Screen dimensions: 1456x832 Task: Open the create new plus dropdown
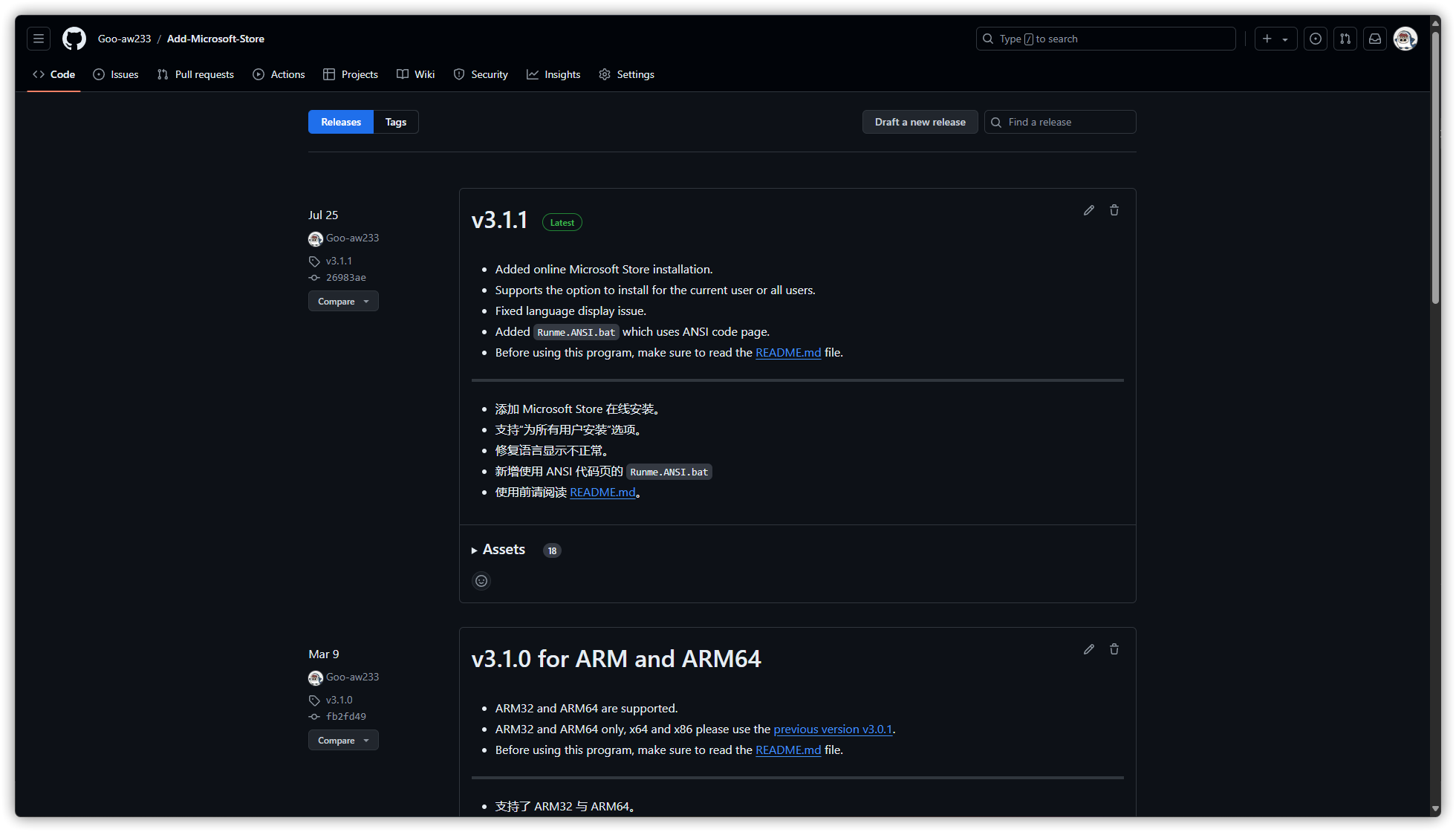1275,39
